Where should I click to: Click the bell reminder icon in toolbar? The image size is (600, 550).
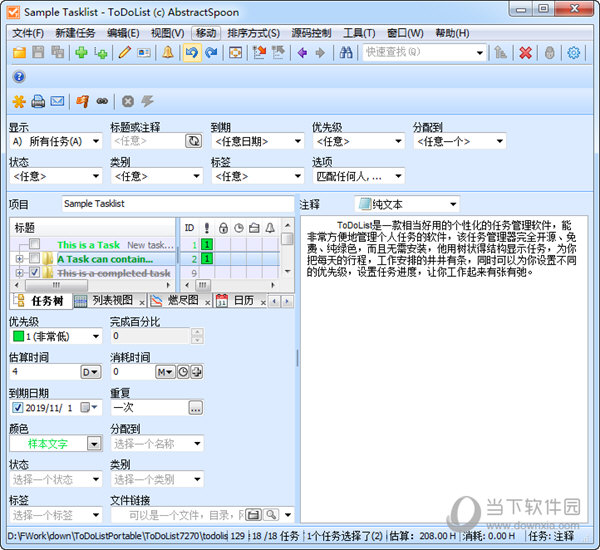coord(167,53)
